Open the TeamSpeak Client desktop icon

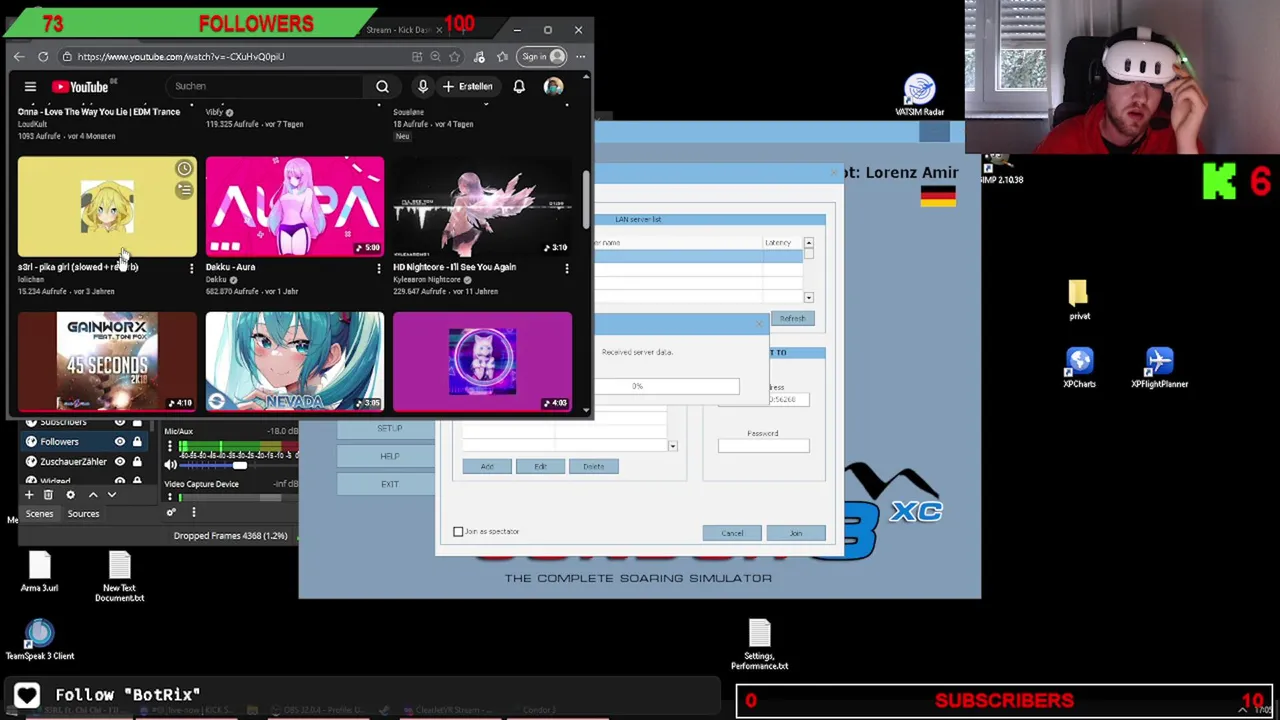click(40, 640)
